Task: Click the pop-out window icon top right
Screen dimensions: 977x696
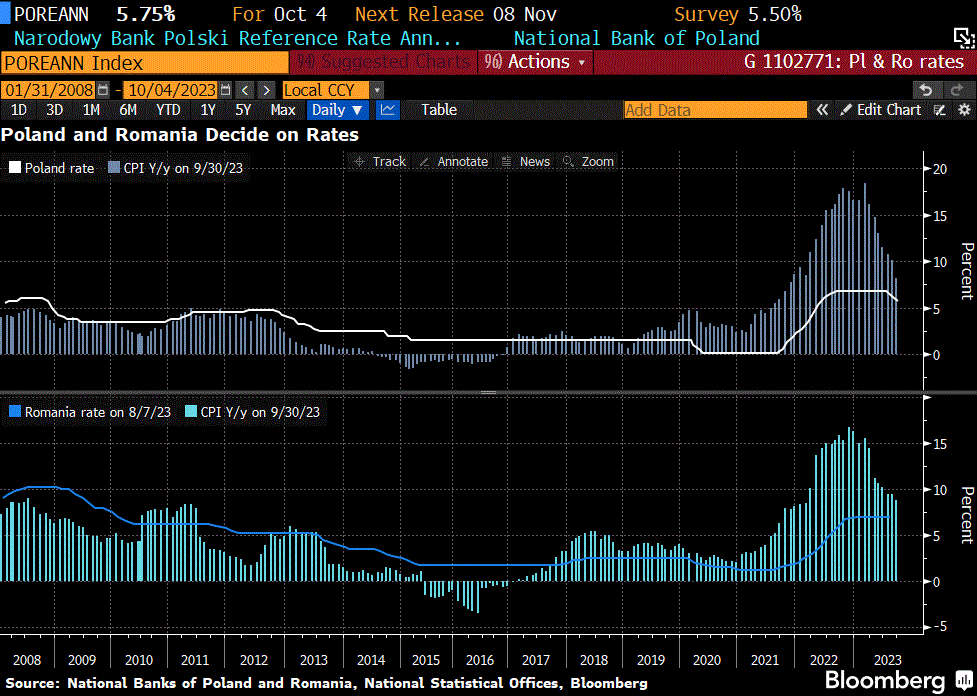Action: click(x=964, y=39)
